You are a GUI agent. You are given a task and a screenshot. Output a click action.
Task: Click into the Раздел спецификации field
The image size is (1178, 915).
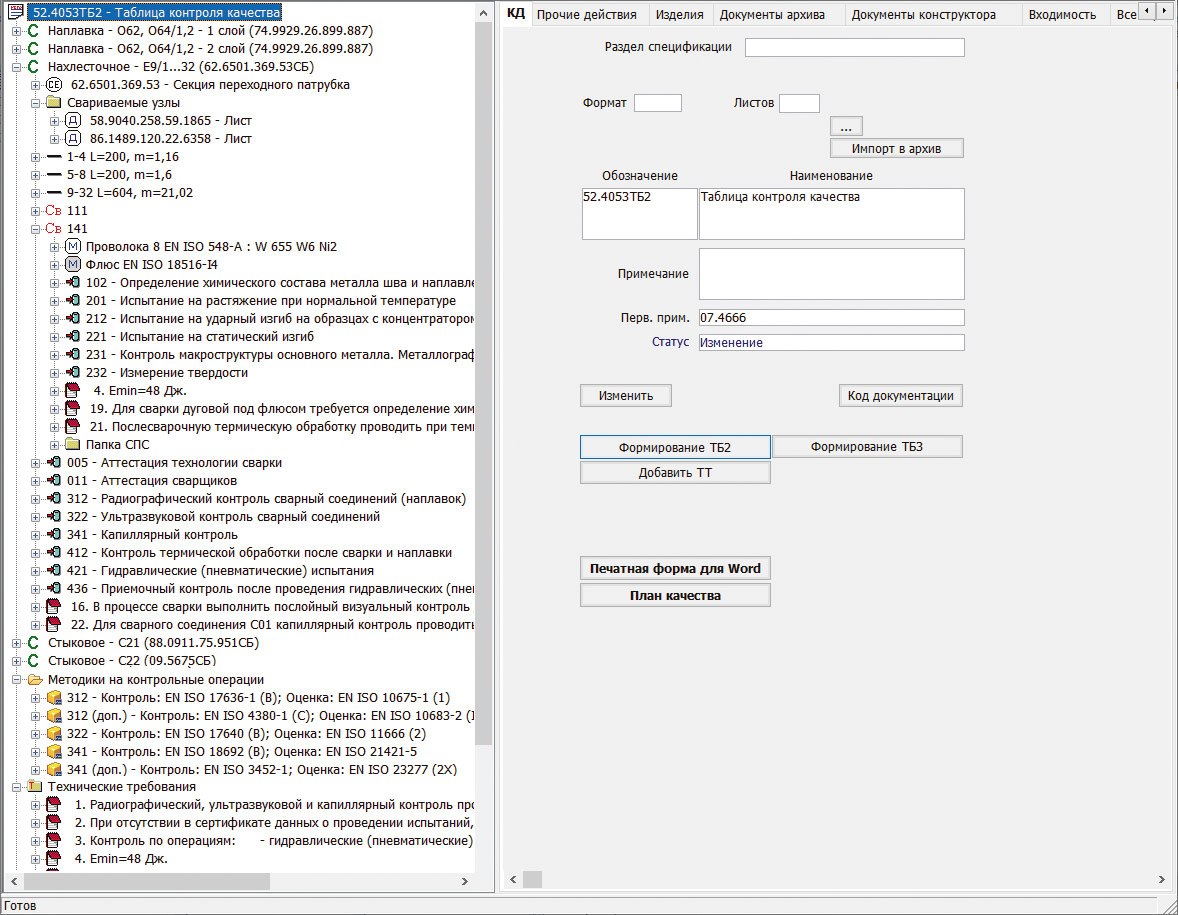pos(854,48)
